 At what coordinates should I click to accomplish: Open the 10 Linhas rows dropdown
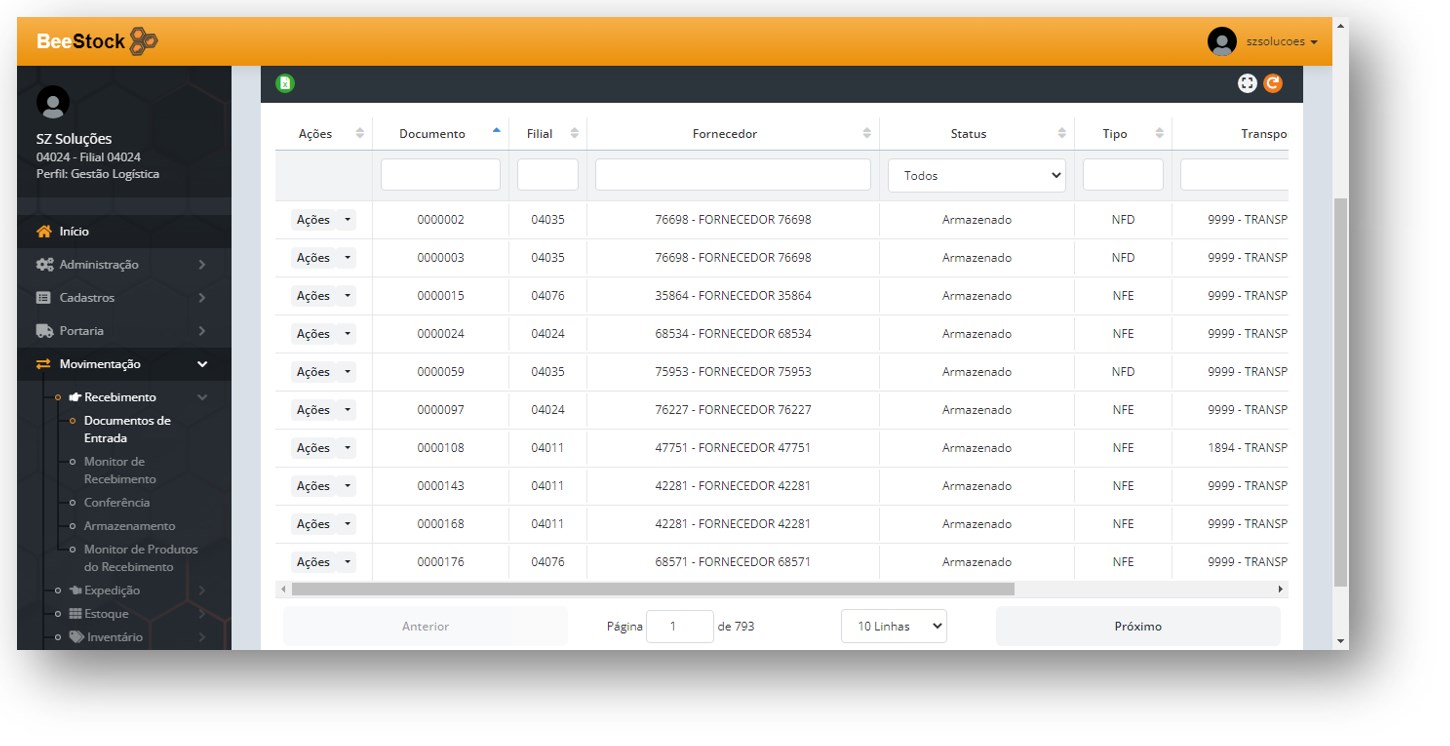click(x=893, y=626)
